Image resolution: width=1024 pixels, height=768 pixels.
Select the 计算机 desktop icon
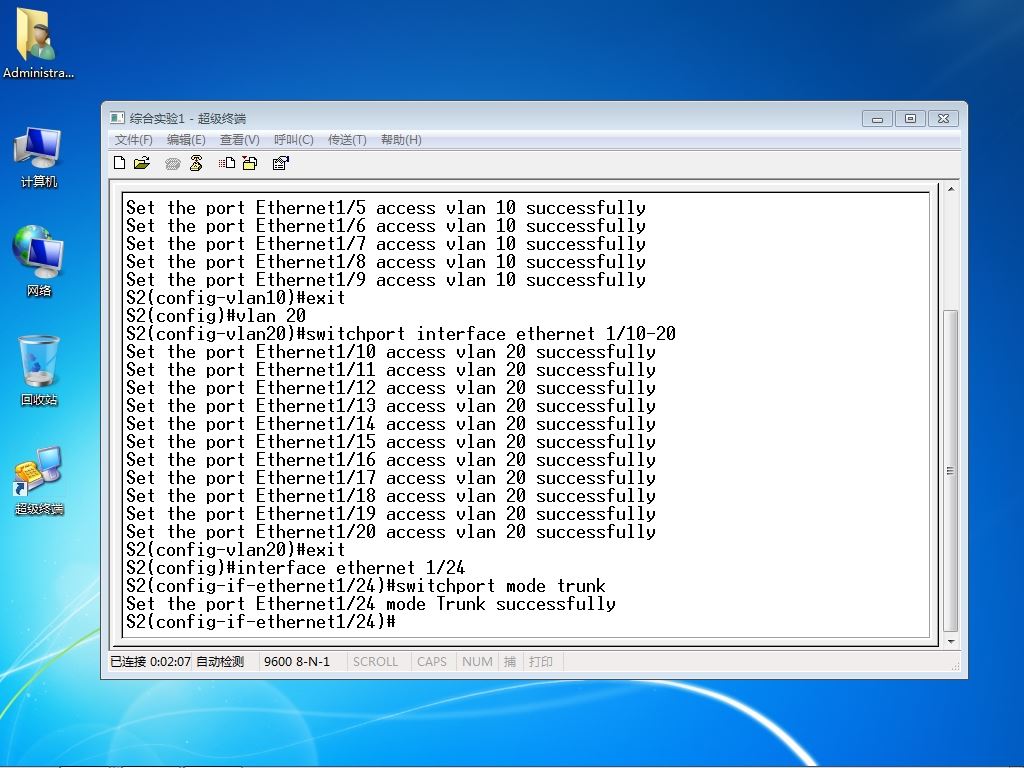tap(38, 157)
